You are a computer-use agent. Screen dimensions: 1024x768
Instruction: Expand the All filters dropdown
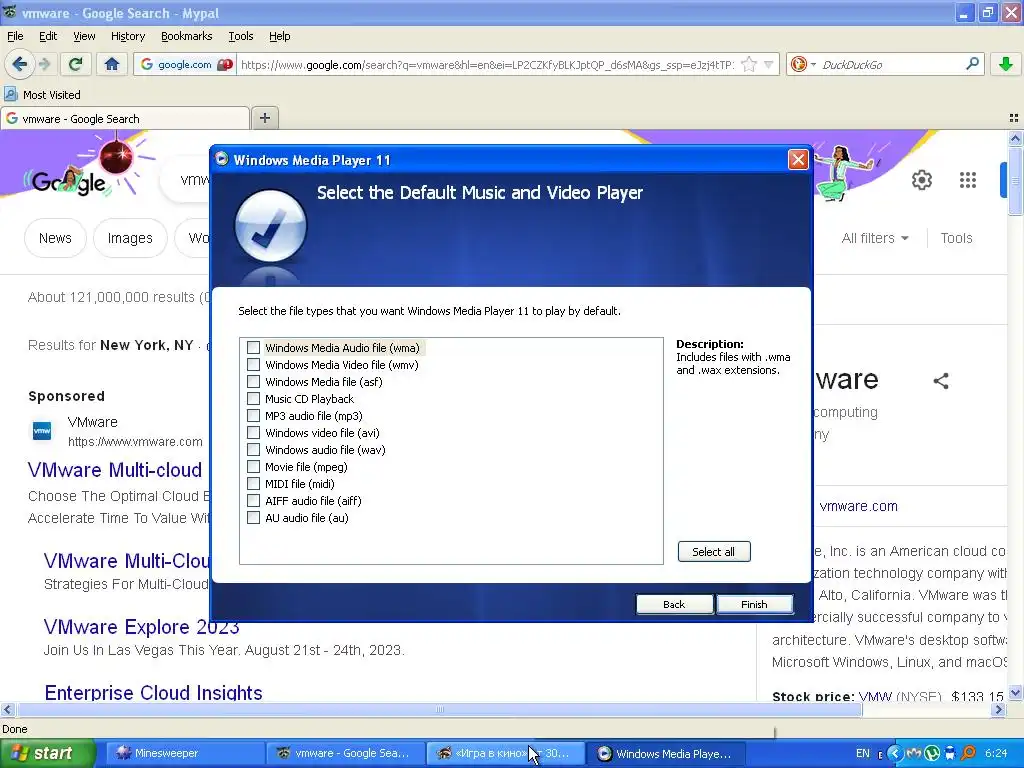[x=874, y=238]
